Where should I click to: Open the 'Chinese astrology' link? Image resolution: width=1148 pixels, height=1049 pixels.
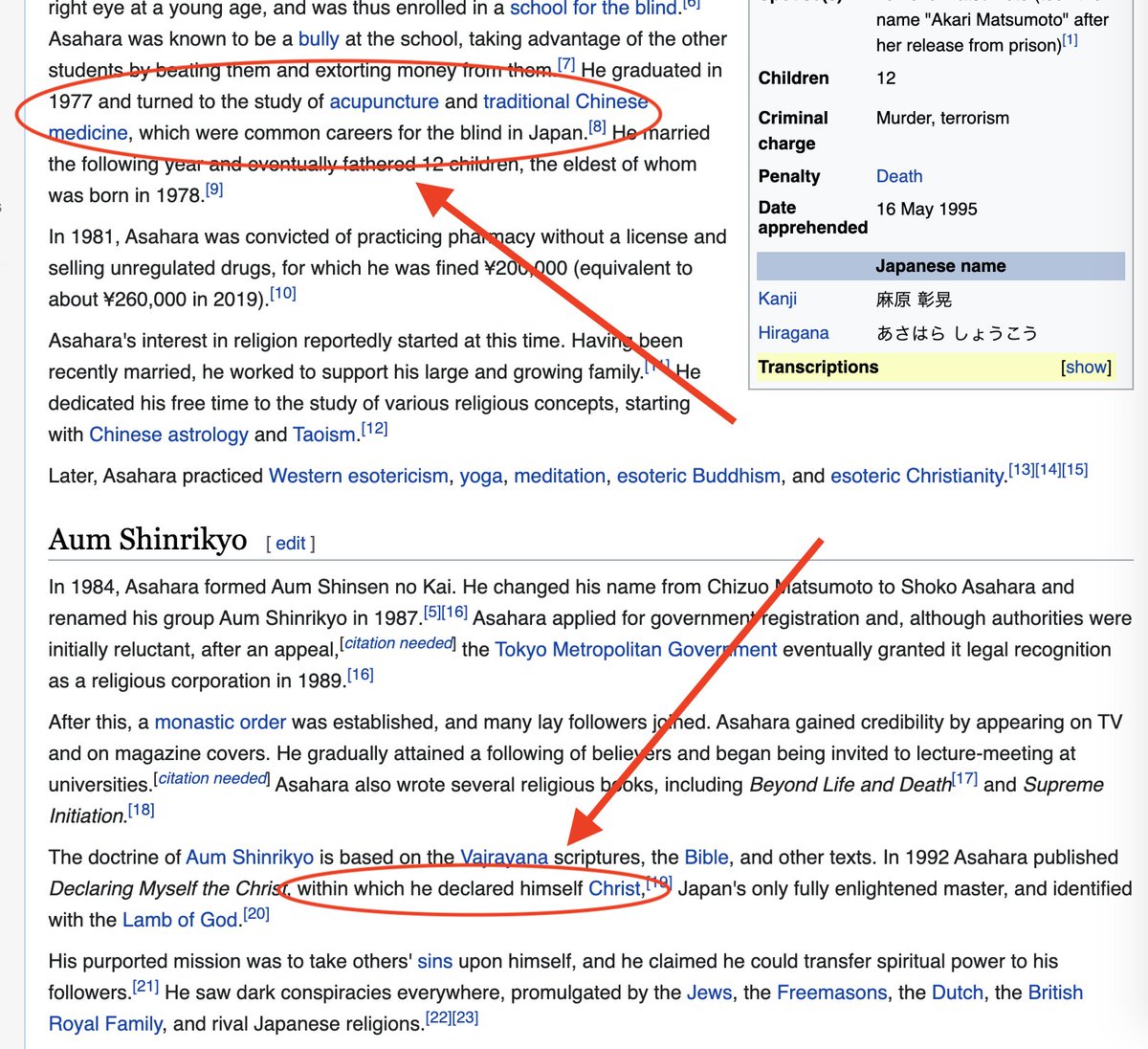(168, 435)
